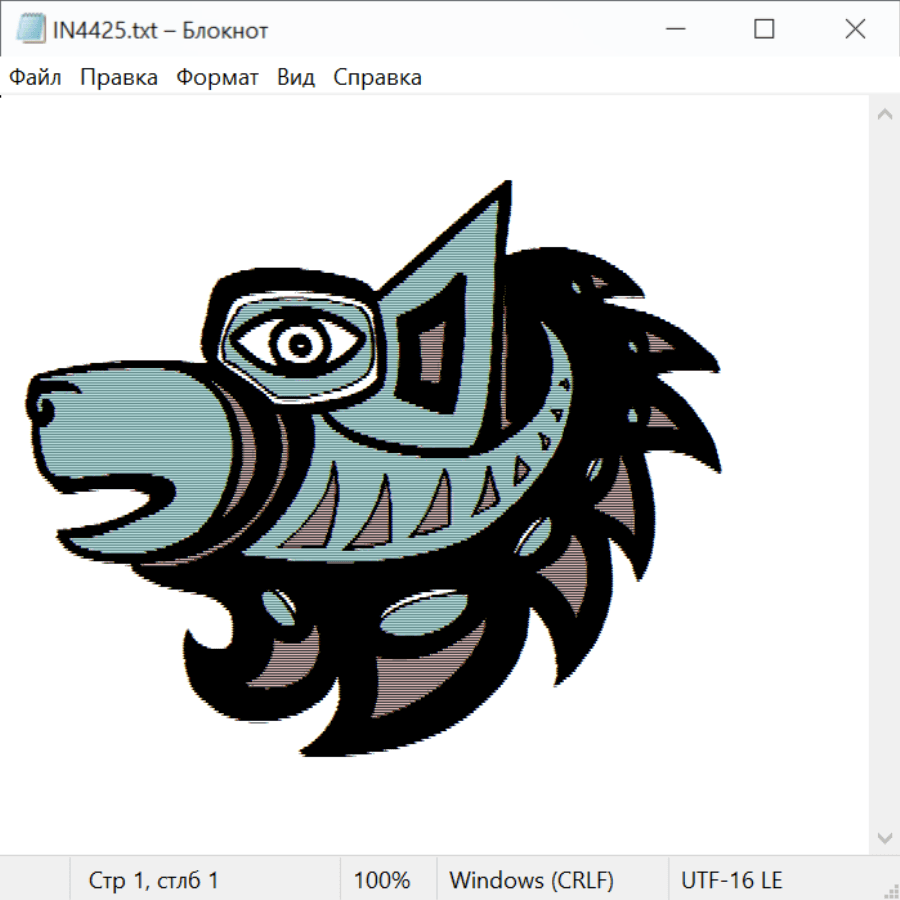This screenshot has height=900, width=900.
Task: Close the IN4425.txt window
Action: click(x=855, y=30)
